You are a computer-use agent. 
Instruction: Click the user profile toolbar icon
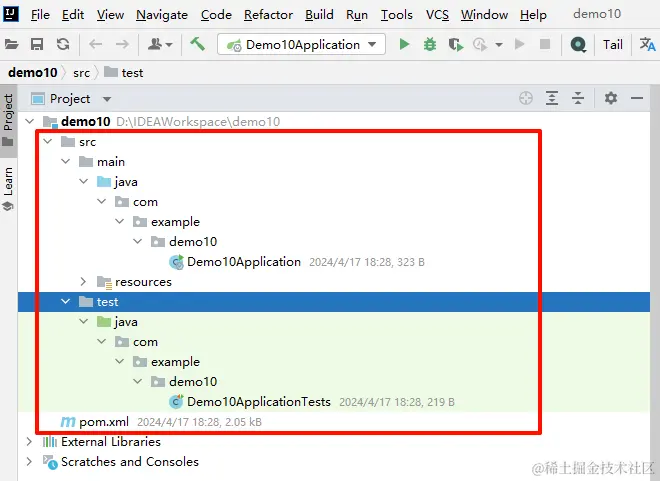pyautogui.click(x=160, y=44)
